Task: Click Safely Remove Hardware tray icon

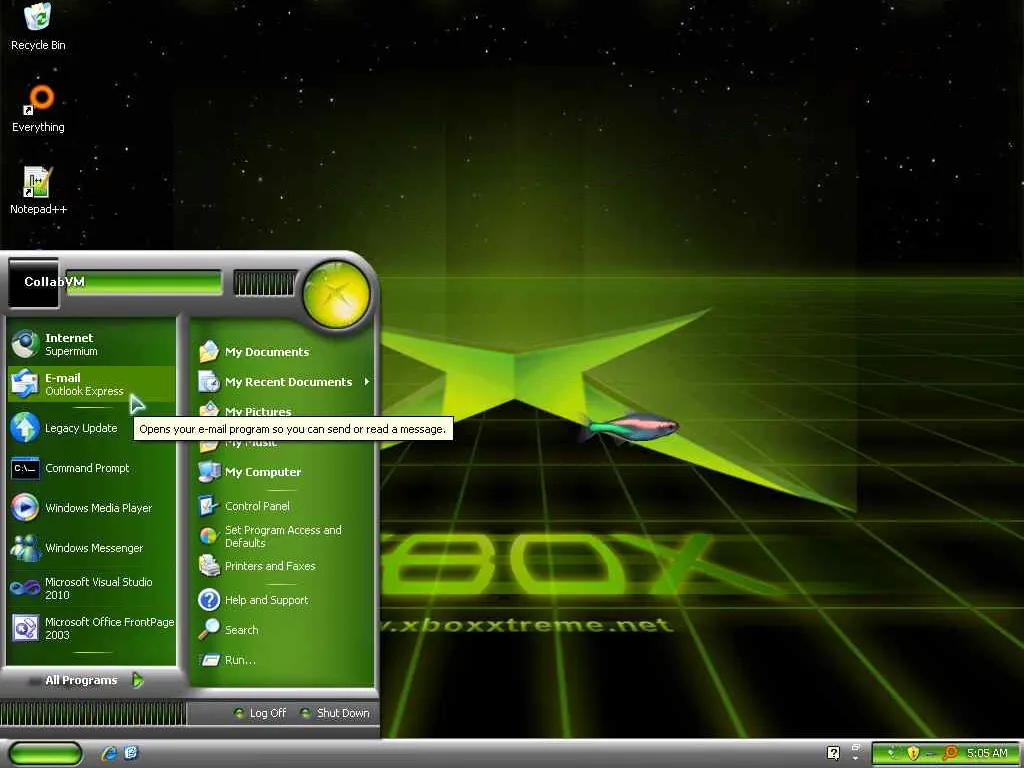Action: click(891, 754)
